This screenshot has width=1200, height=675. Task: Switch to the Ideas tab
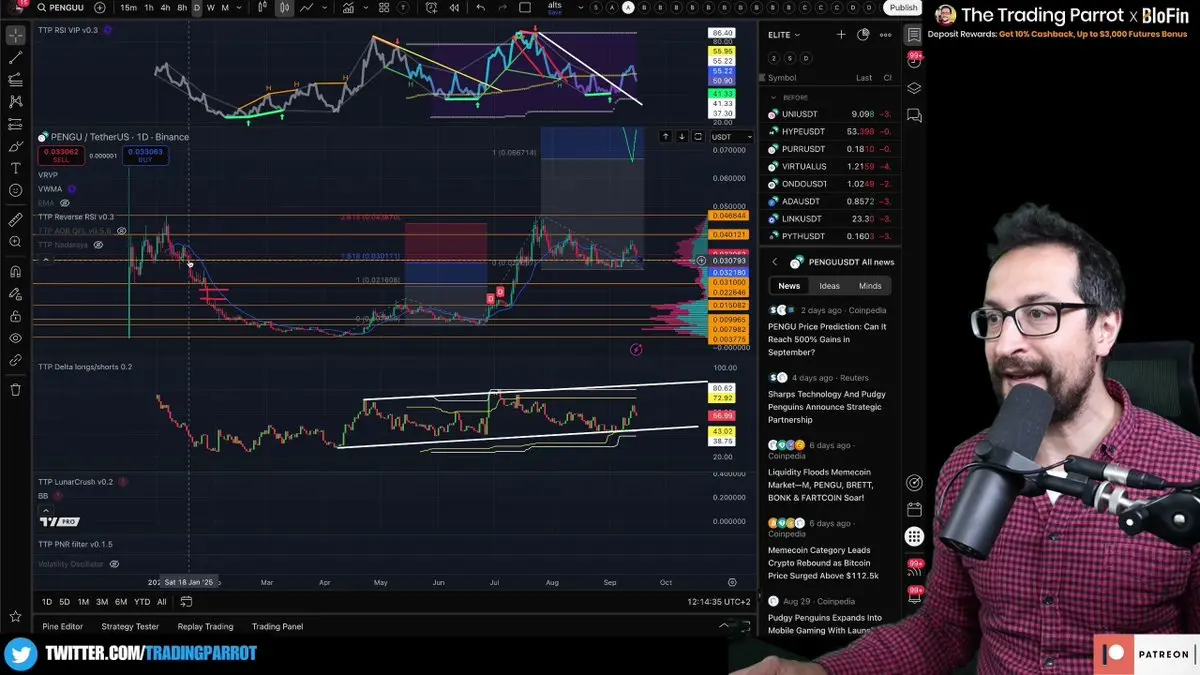click(829, 286)
